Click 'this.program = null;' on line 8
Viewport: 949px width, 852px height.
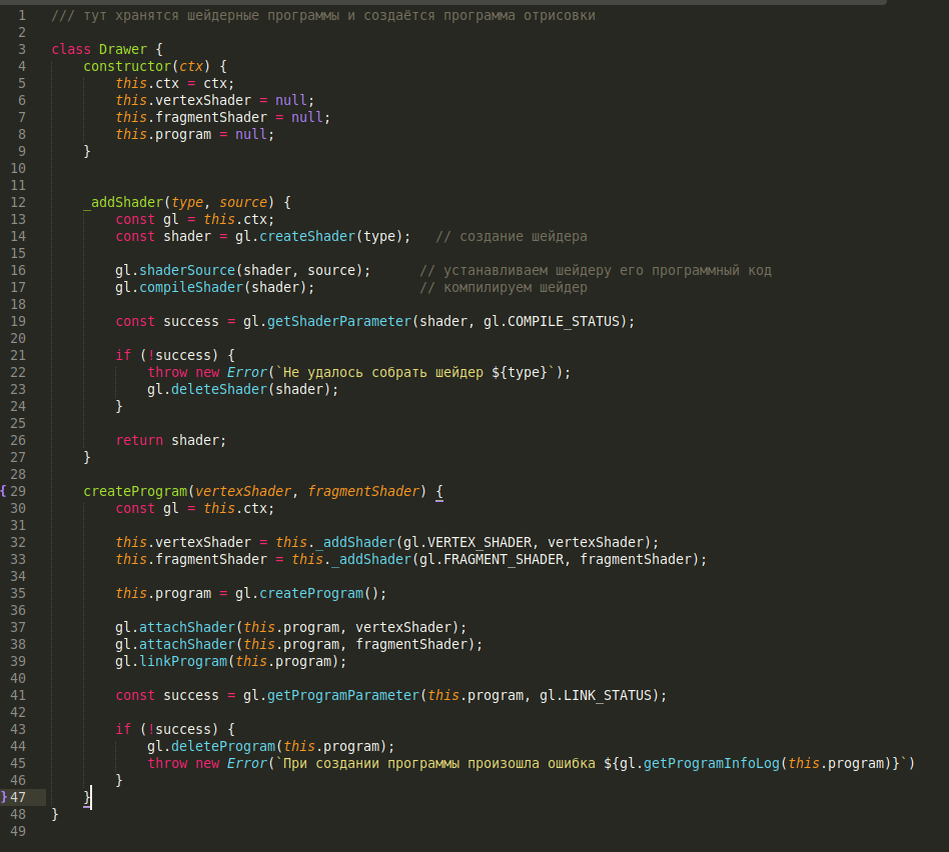click(195, 134)
